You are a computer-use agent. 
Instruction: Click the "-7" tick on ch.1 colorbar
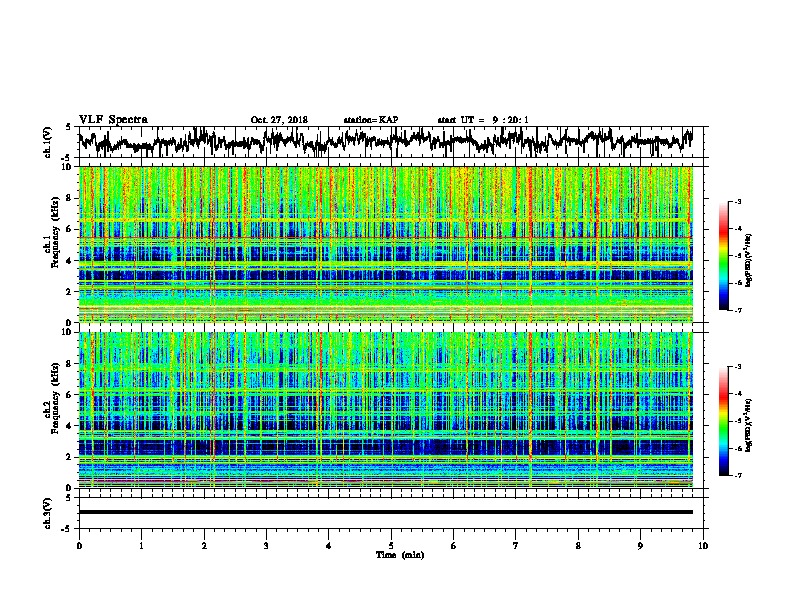[737, 310]
